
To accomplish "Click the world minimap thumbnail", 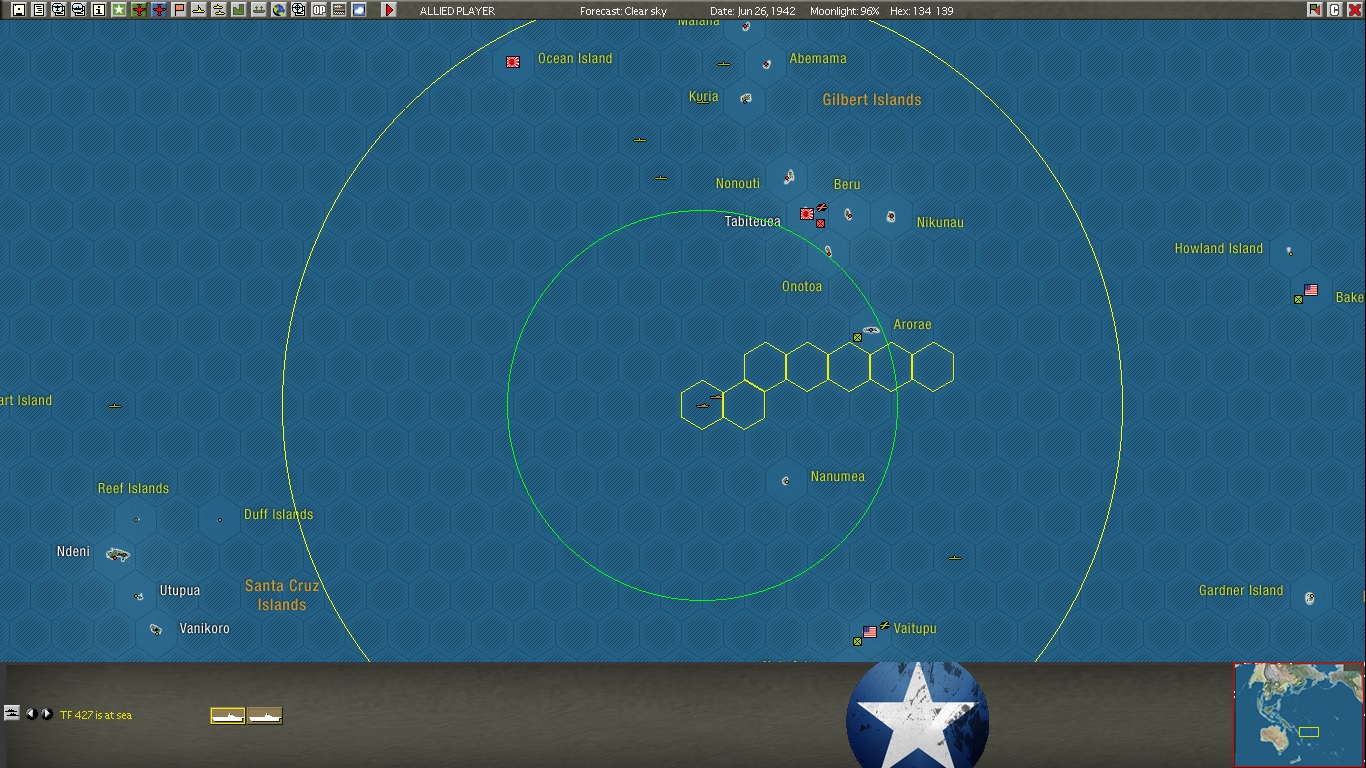I will click(1298, 715).
